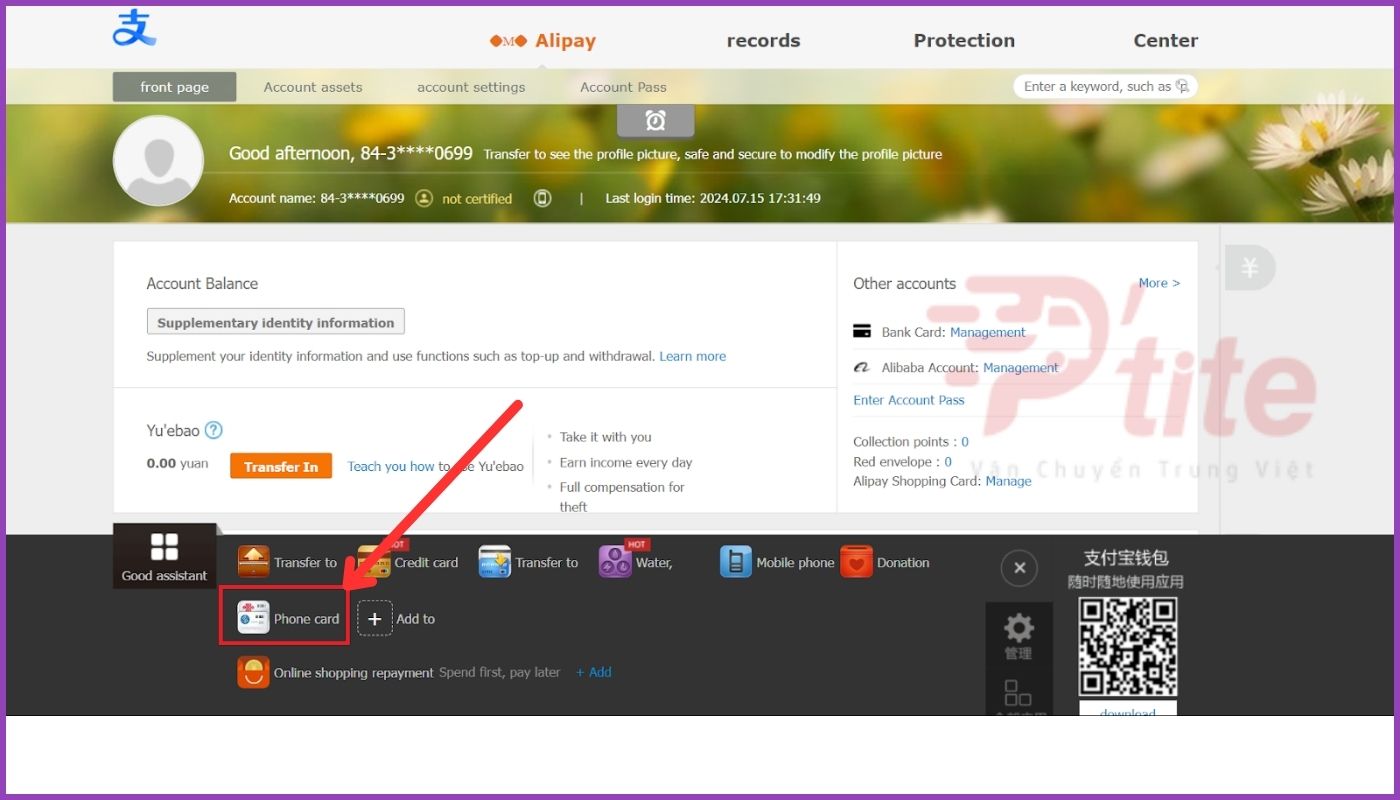Click the phone binding icon after not certified
This screenshot has height=800, width=1400.
pyautogui.click(x=542, y=198)
